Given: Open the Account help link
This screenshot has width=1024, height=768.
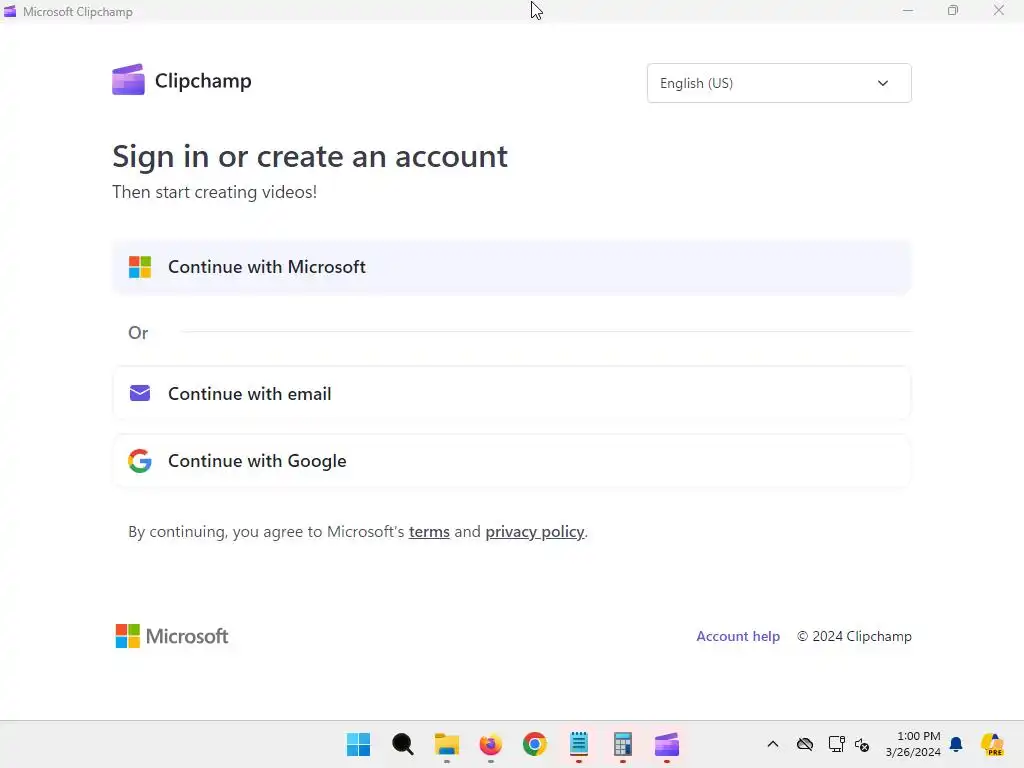Looking at the screenshot, I should pos(738,636).
